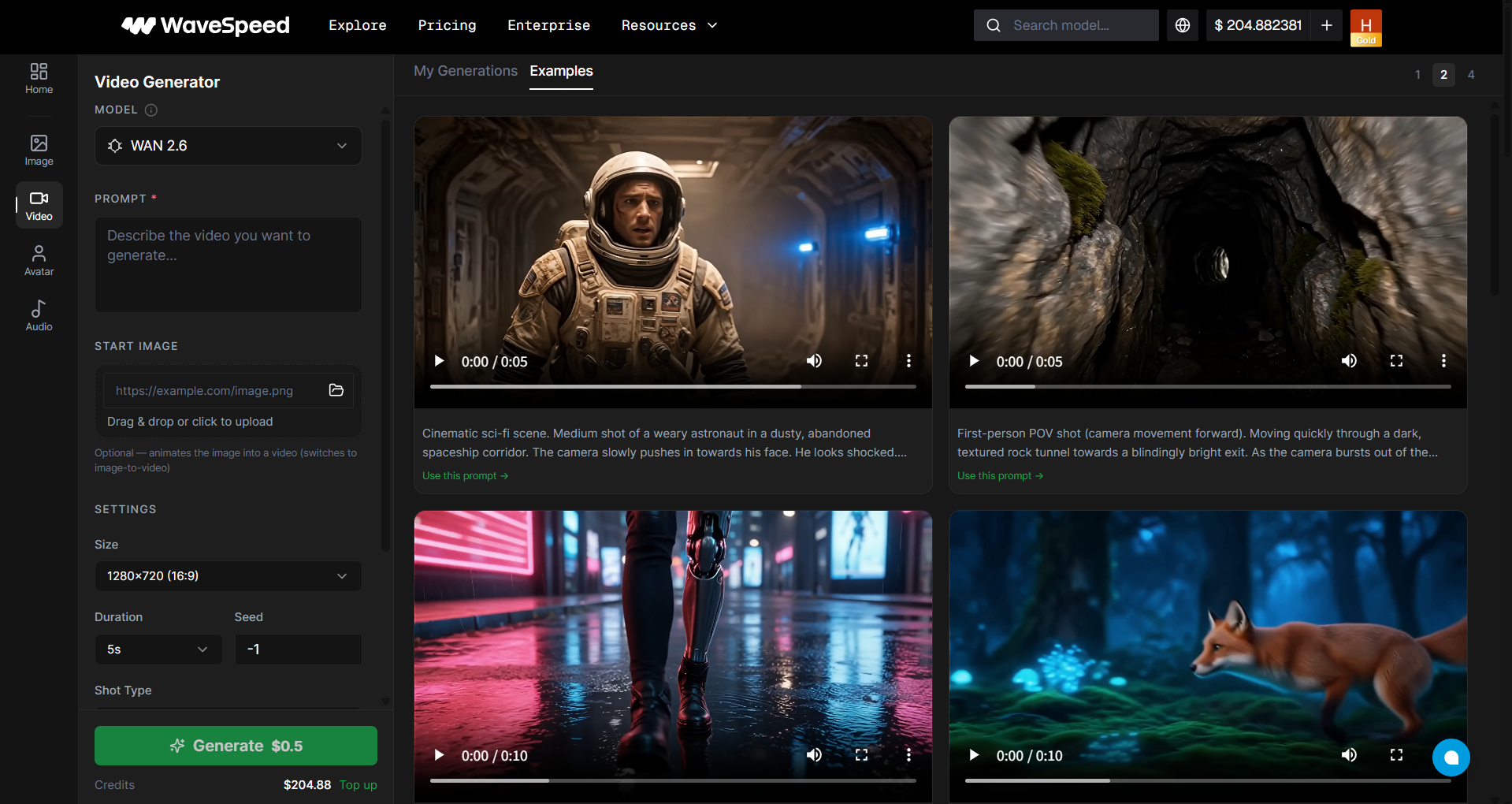Mute the astronaut example video
The height and width of the screenshot is (804, 1512).
pos(814,361)
